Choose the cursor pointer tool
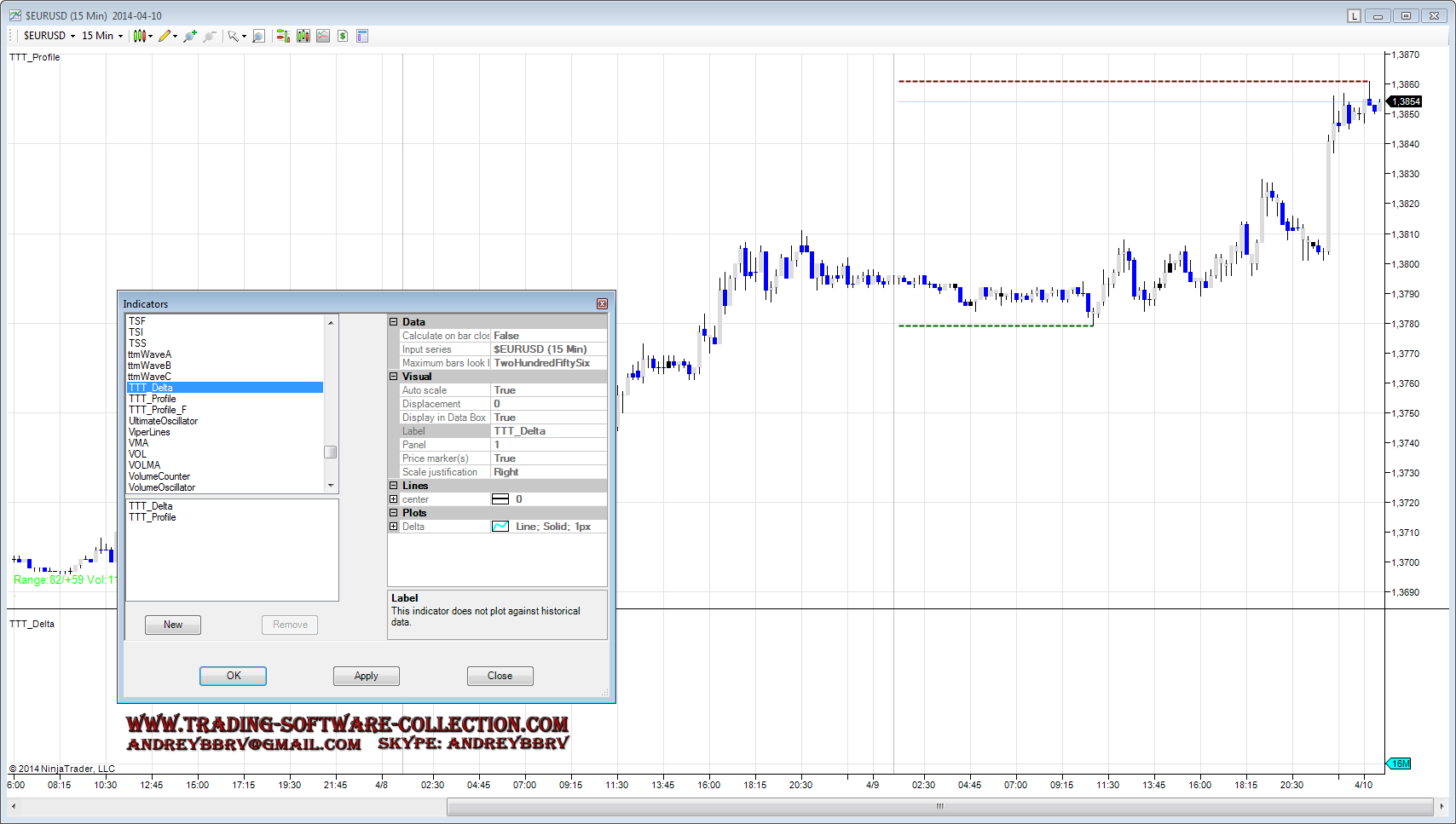Screen dimensions: 1456x824 click(x=233, y=36)
